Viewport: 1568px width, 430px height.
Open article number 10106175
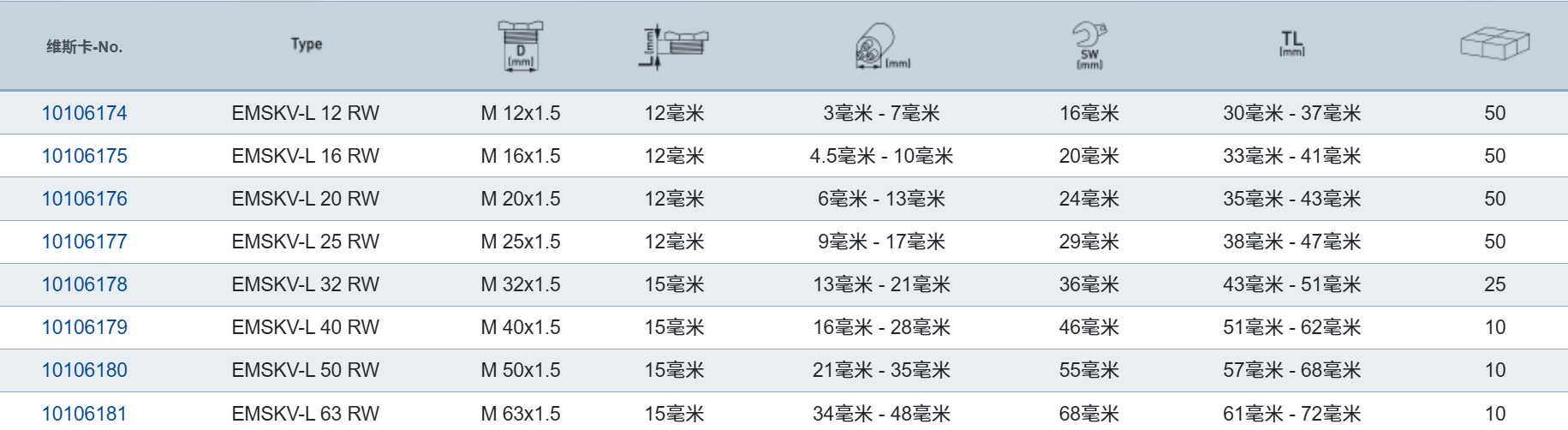click(85, 156)
